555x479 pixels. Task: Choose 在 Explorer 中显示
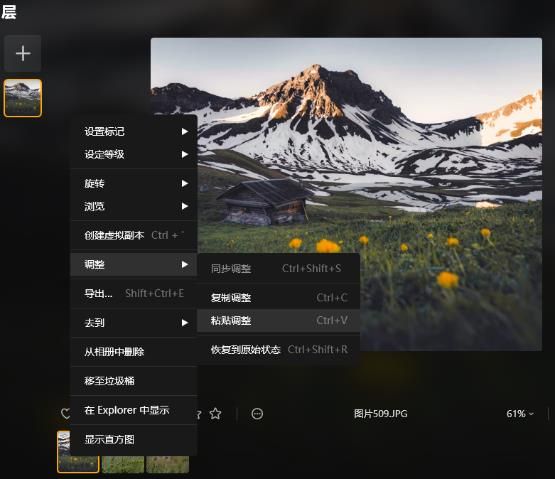(x=134, y=410)
